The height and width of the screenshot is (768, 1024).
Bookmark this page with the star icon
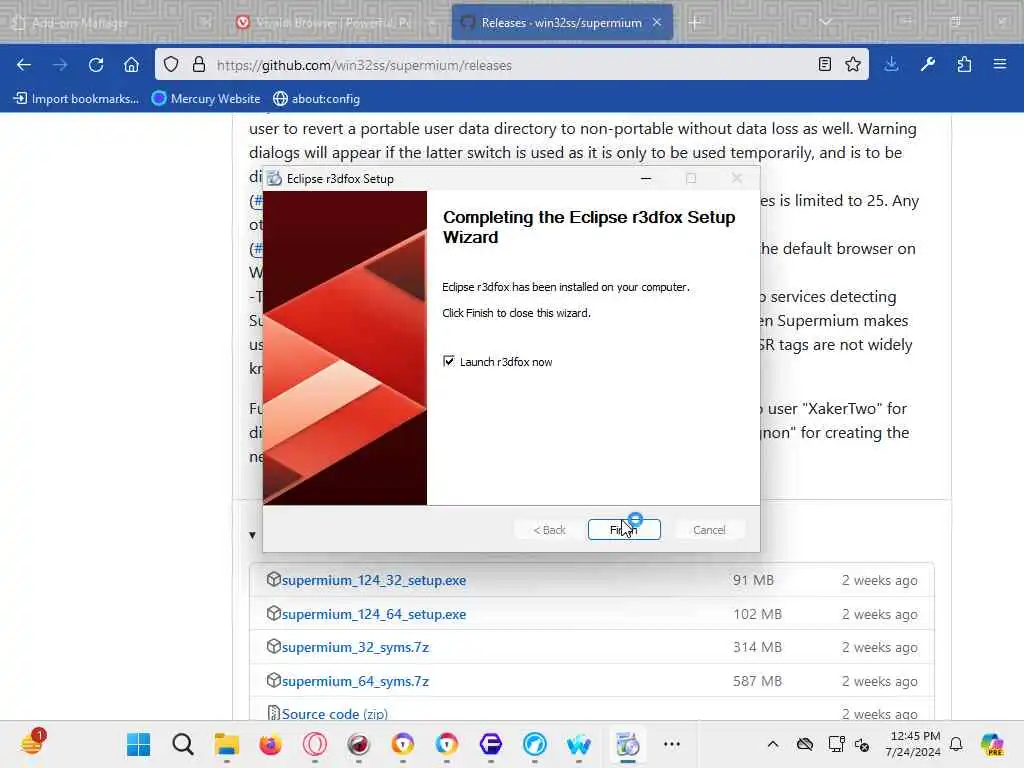[x=853, y=65]
